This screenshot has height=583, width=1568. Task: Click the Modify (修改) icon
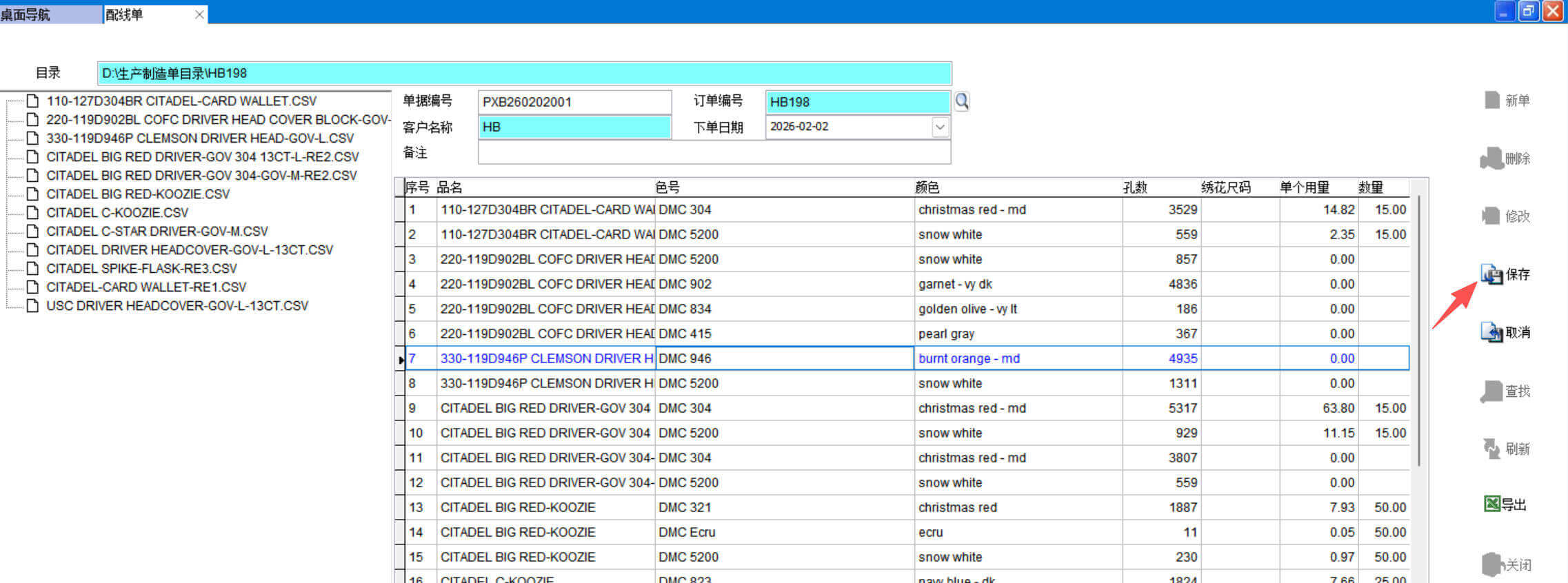click(1491, 216)
